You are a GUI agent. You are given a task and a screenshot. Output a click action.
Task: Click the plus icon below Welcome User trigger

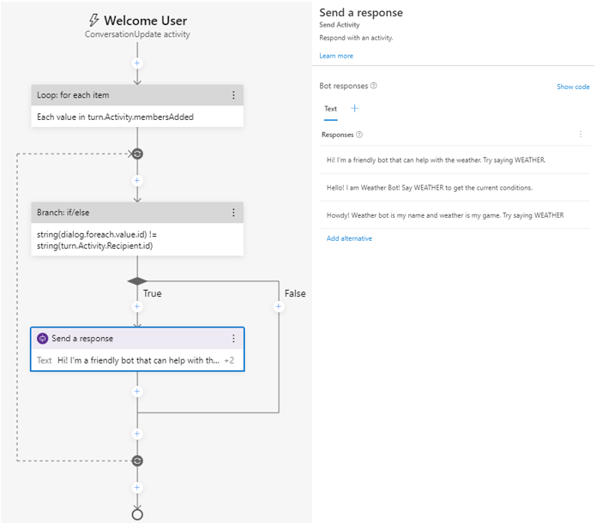(x=137, y=63)
